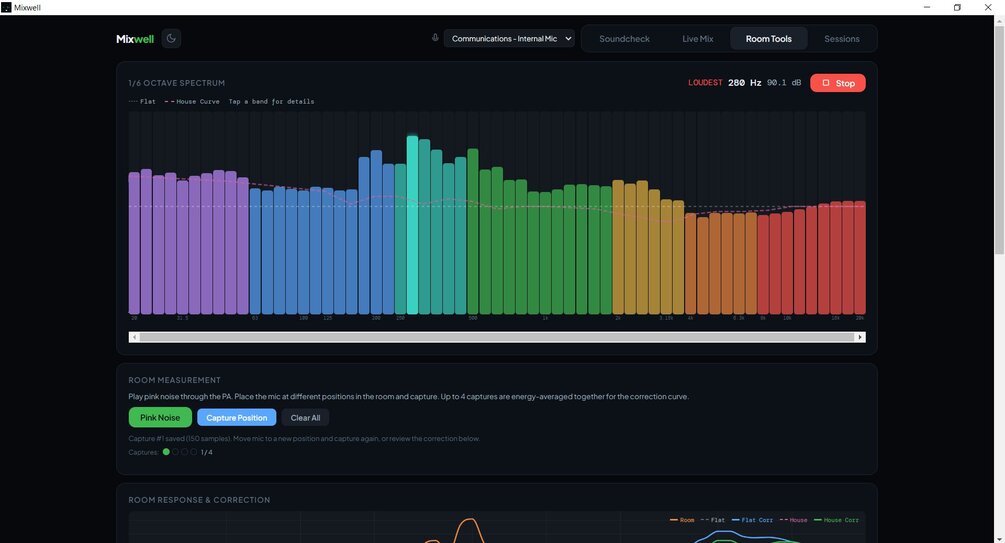The width and height of the screenshot is (1005, 543).
Task: Click the horizontal spectrum scrollbar track
Action: coord(497,337)
